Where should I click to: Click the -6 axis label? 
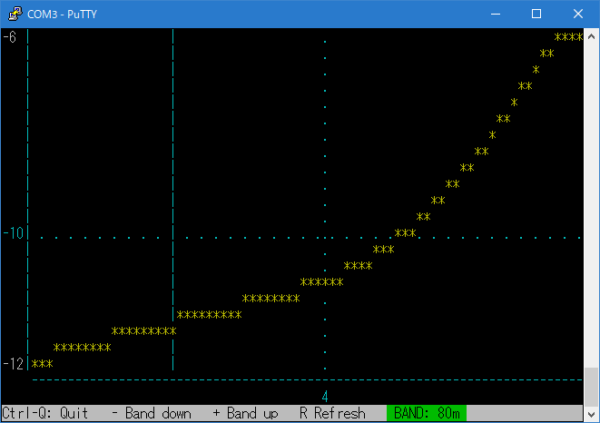click(x=10, y=37)
